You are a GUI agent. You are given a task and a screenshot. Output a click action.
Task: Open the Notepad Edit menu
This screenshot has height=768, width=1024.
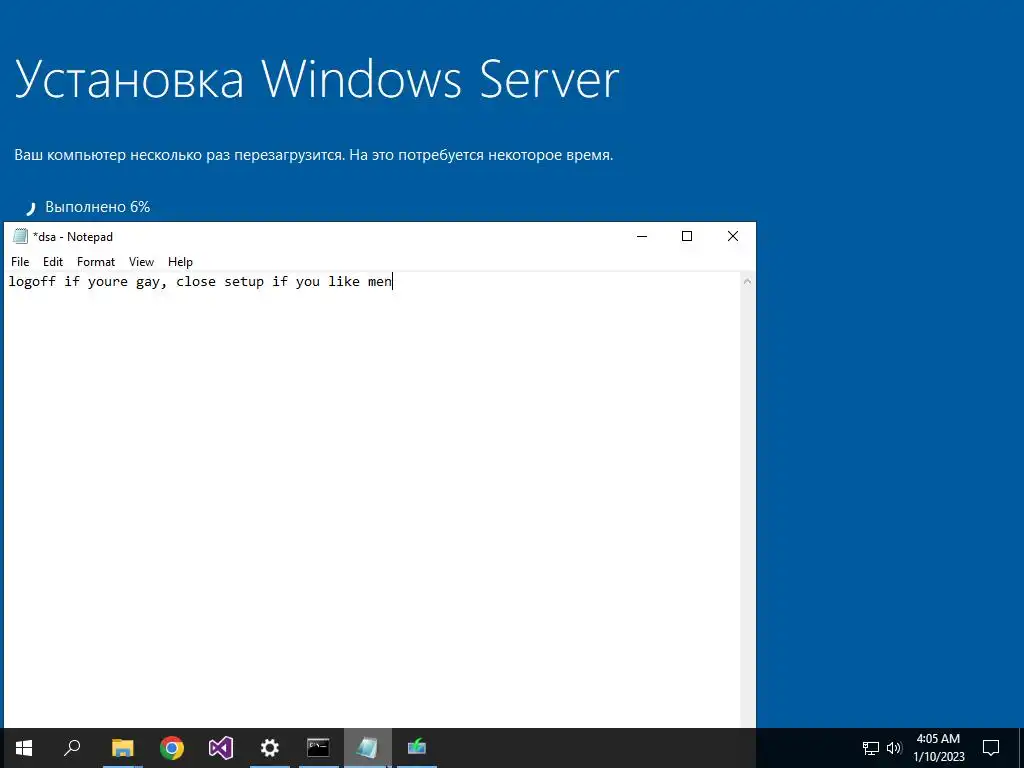53,262
